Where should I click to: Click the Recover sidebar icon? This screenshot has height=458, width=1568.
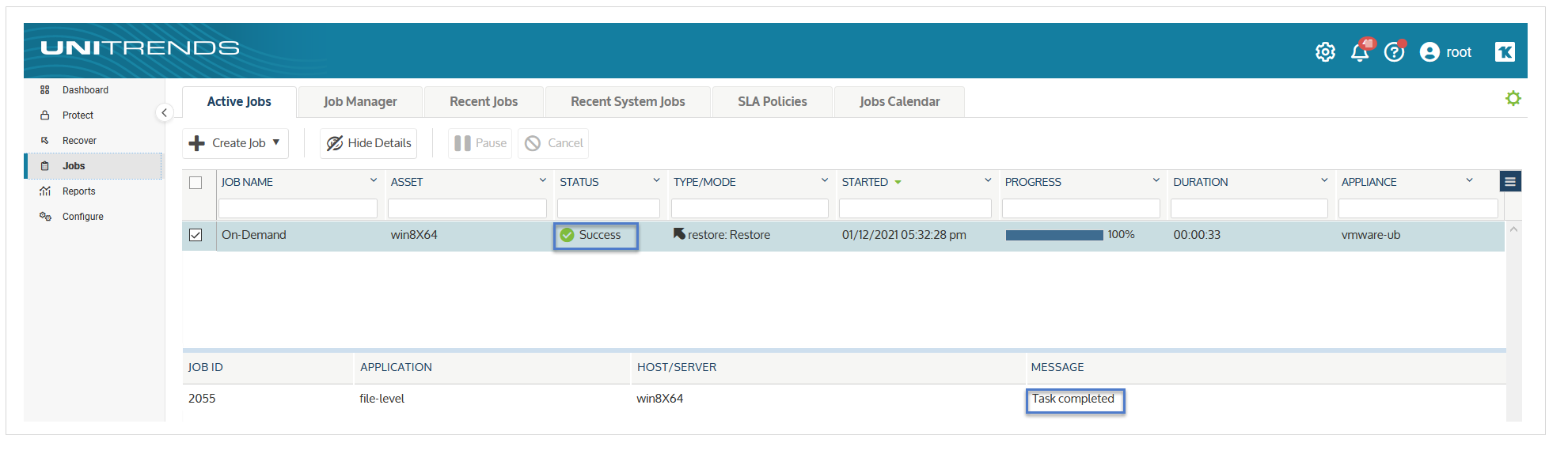pos(45,141)
